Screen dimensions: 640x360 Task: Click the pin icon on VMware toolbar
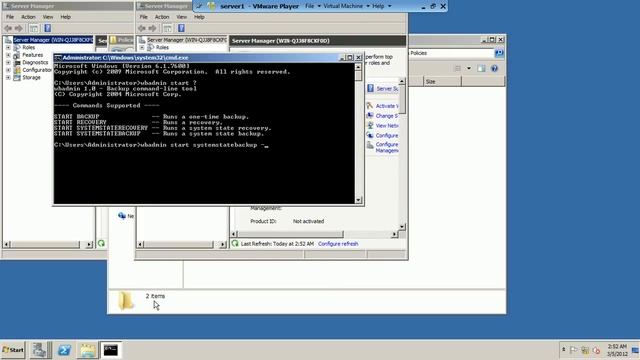tap(199, 6)
